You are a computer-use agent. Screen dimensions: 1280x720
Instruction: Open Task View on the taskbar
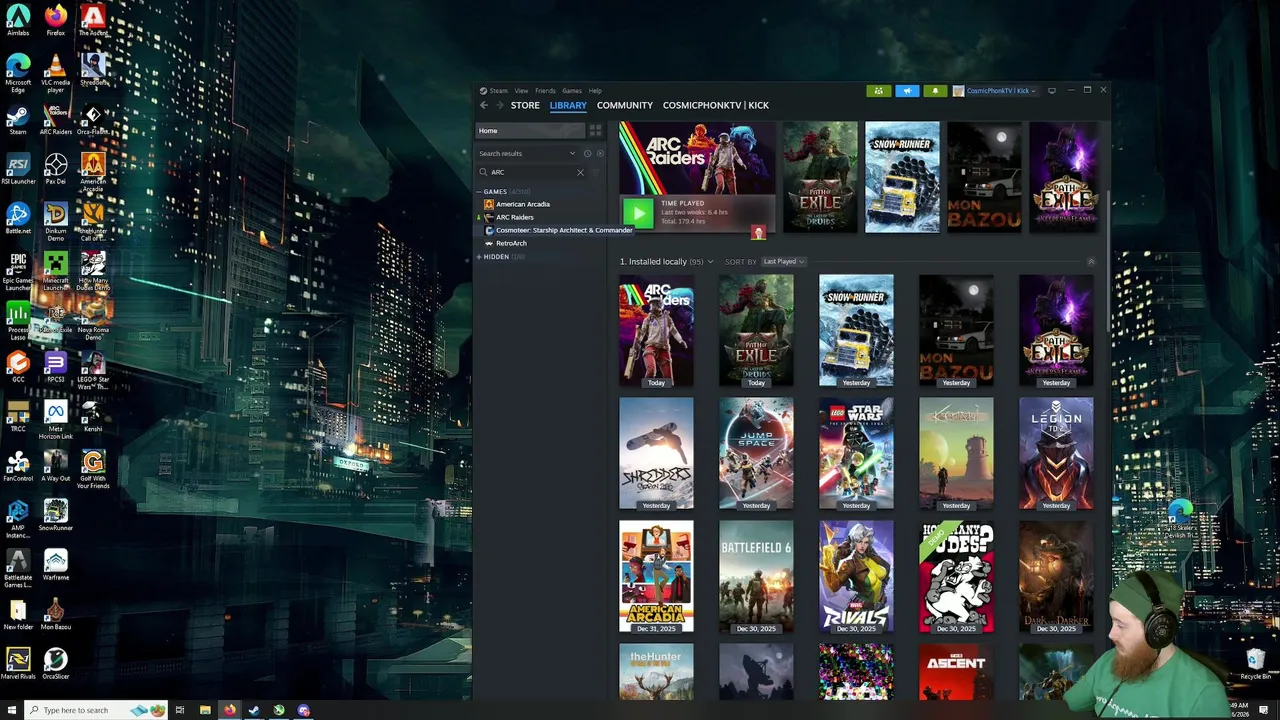pos(180,710)
